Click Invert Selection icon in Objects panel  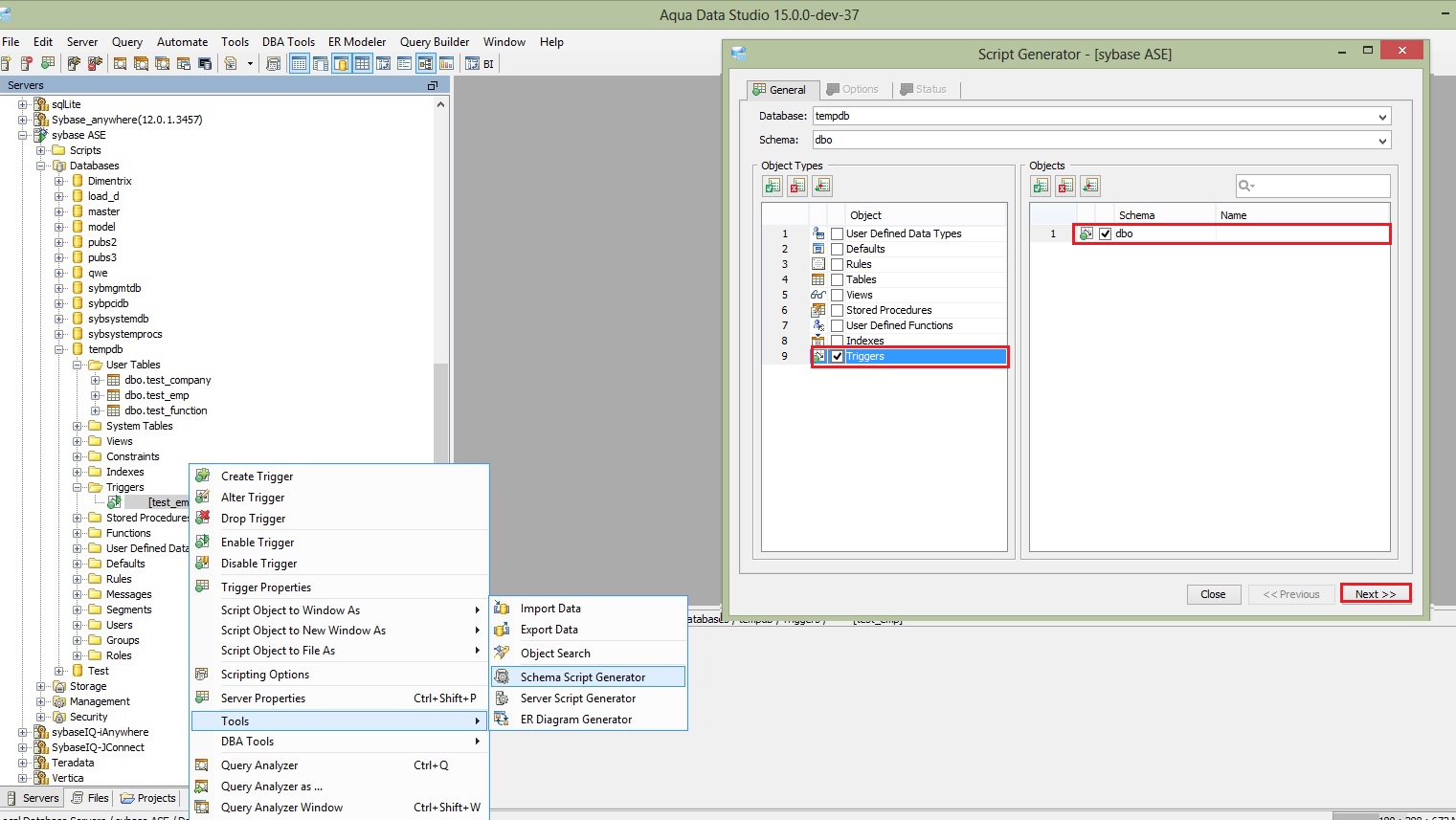coord(1090,186)
